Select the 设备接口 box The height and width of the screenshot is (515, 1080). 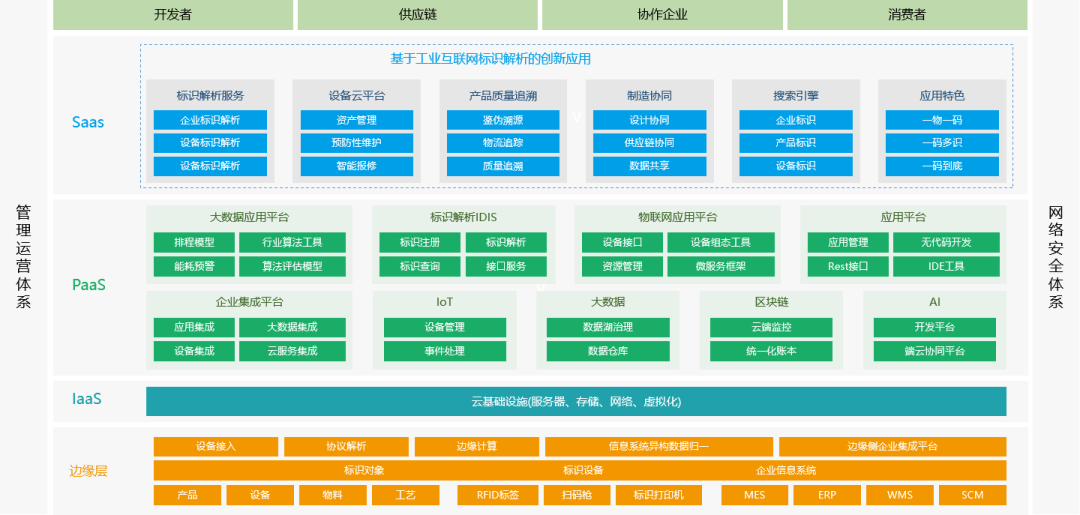pyautogui.click(x=623, y=242)
